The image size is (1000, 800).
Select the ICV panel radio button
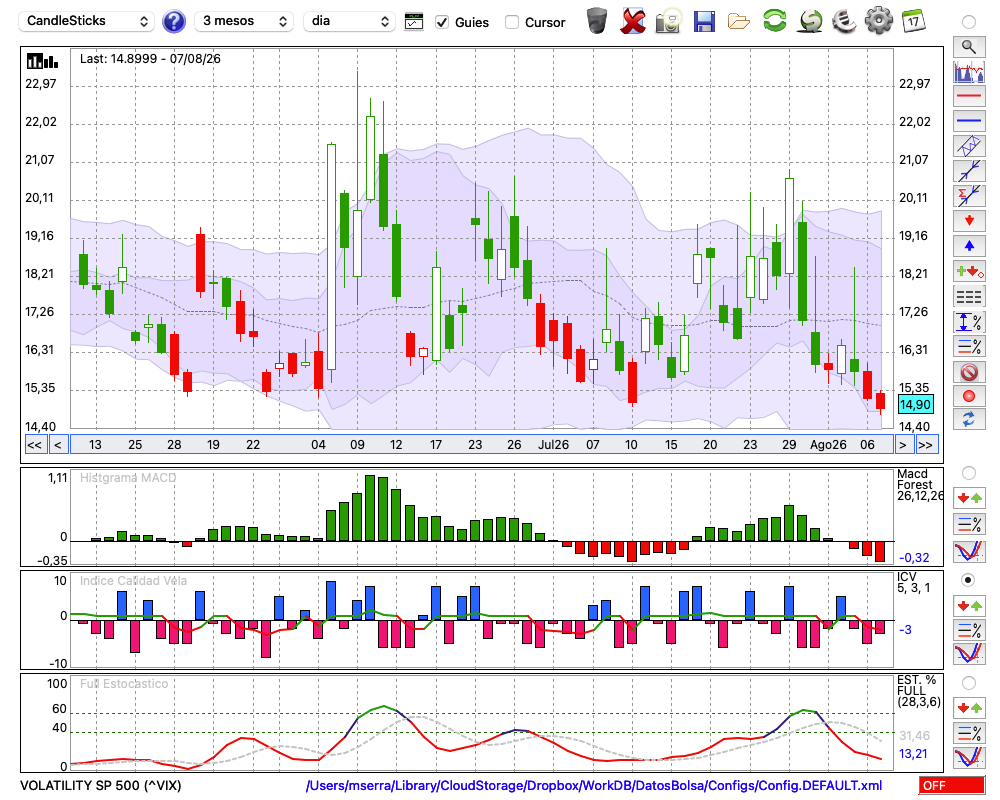(x=968, y=580)
